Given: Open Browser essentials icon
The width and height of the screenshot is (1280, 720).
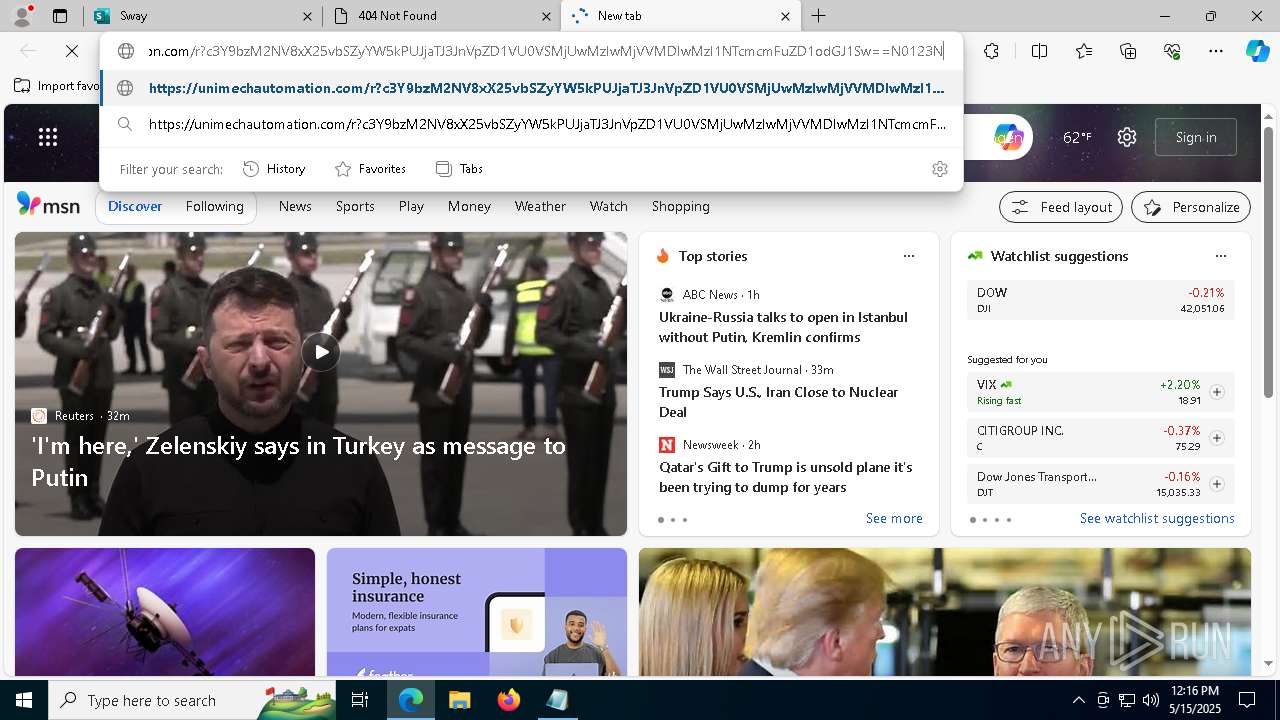Looking at the screenshot, I should coord(1172,51).
